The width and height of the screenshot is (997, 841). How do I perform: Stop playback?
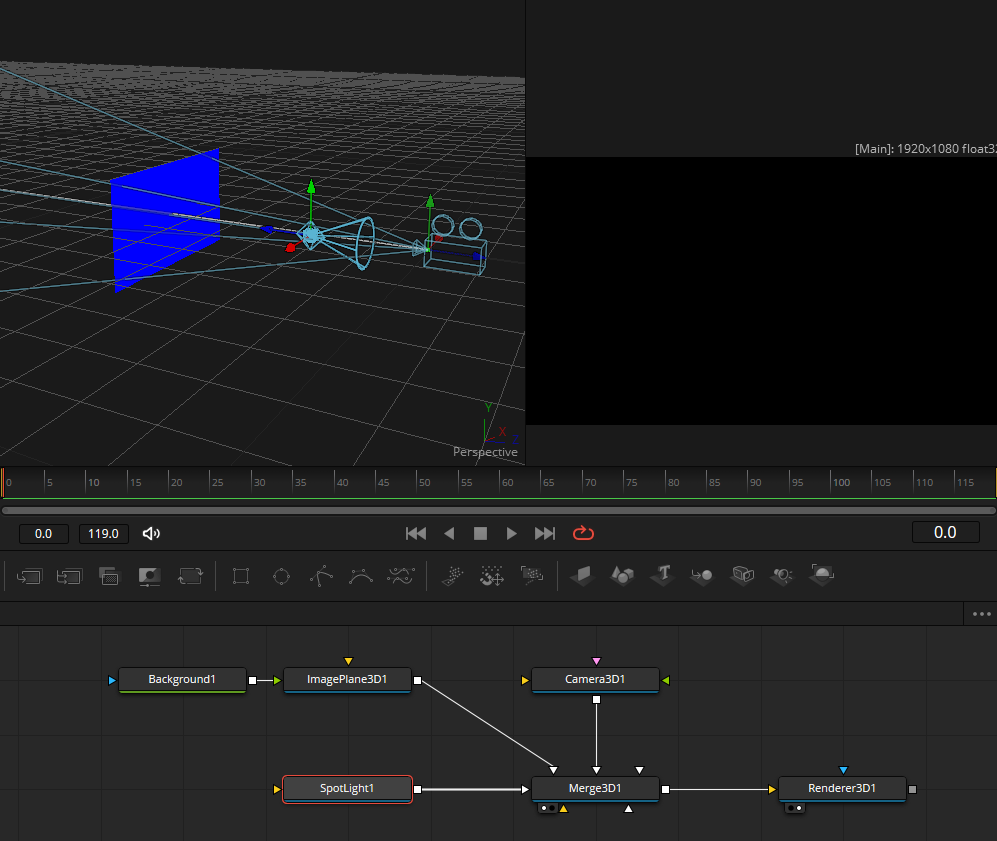480,533
